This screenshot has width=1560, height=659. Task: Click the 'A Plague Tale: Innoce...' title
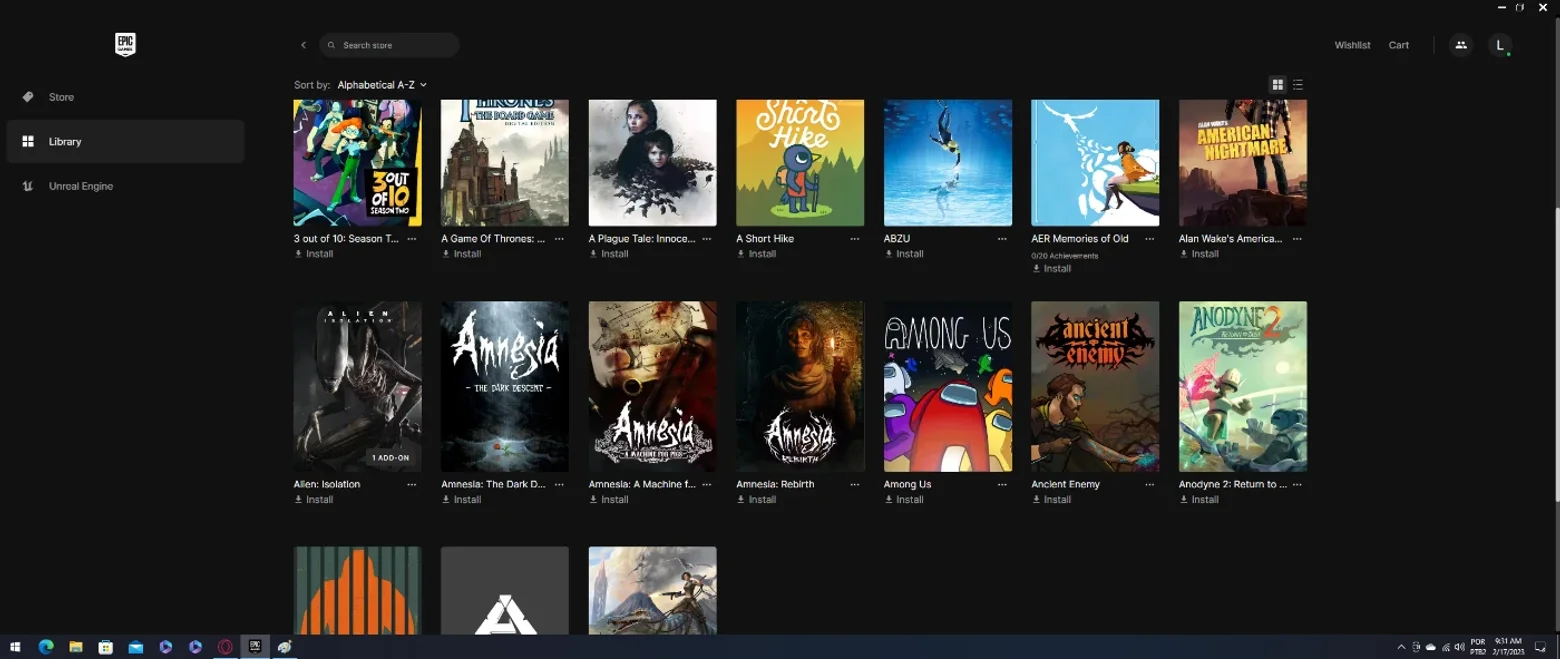(x=642, y=239)
